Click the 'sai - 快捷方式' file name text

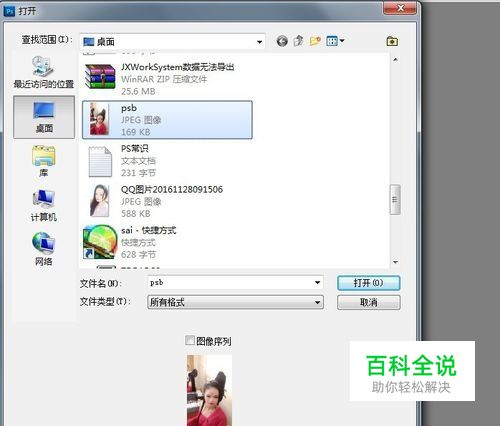point(148,230)
